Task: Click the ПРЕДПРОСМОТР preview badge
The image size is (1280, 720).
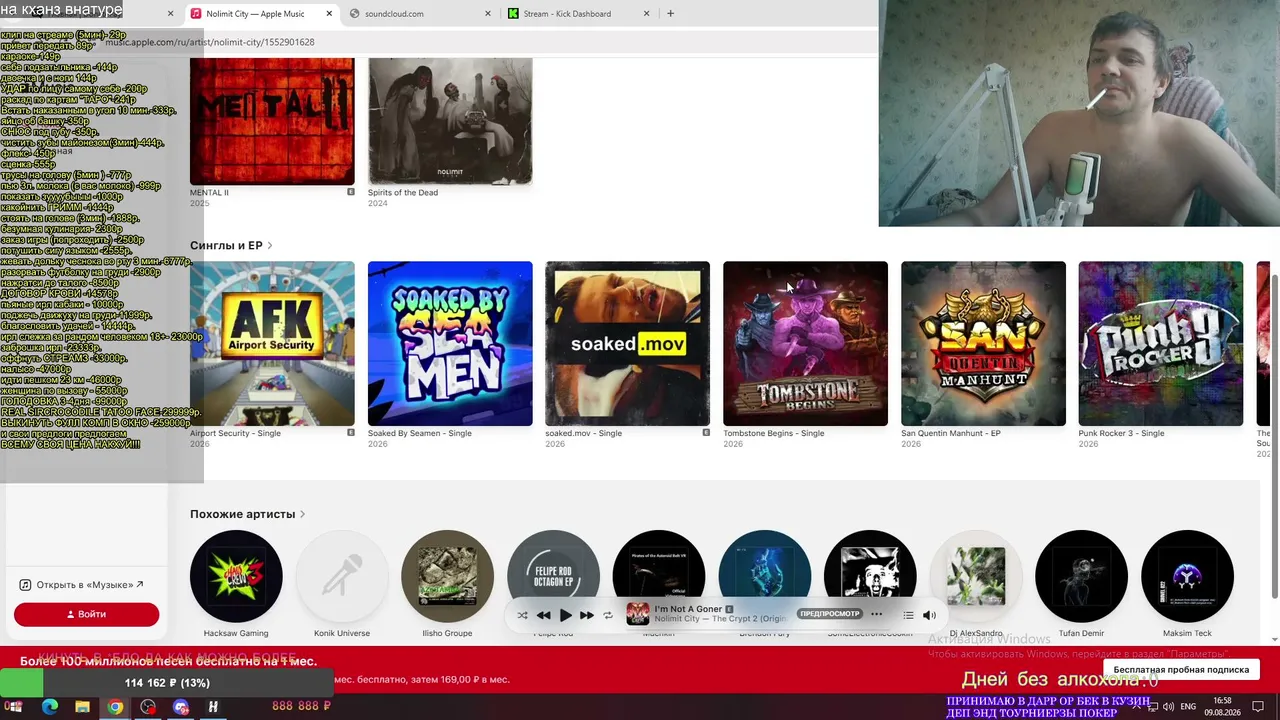Action: point(830,614)
